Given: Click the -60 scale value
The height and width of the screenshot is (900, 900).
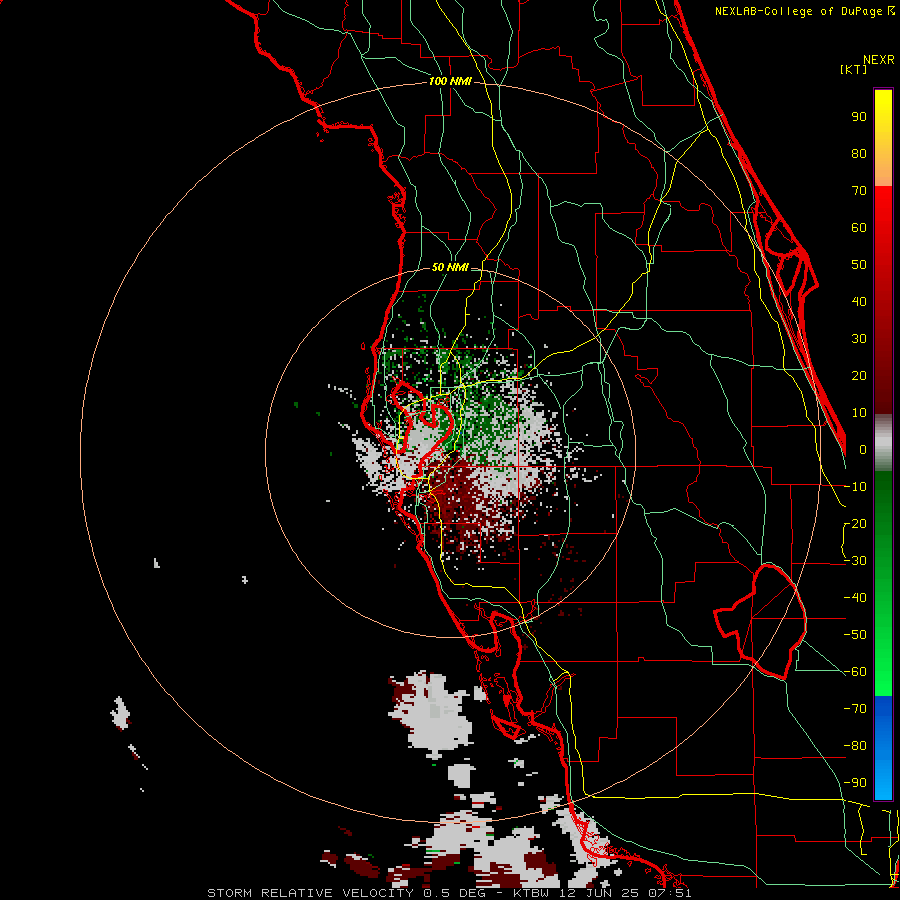Looking at the screenshot, I should click(855, 672).
